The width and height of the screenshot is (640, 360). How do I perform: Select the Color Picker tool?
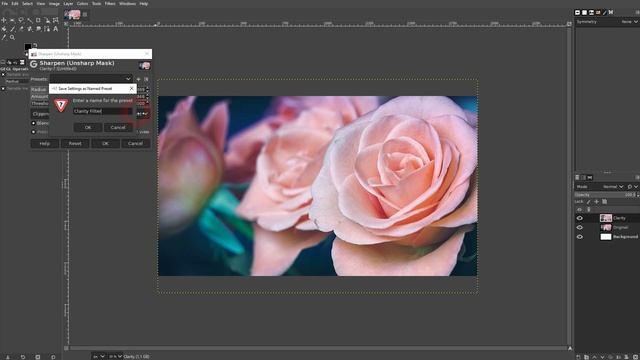tap(4, 38)
